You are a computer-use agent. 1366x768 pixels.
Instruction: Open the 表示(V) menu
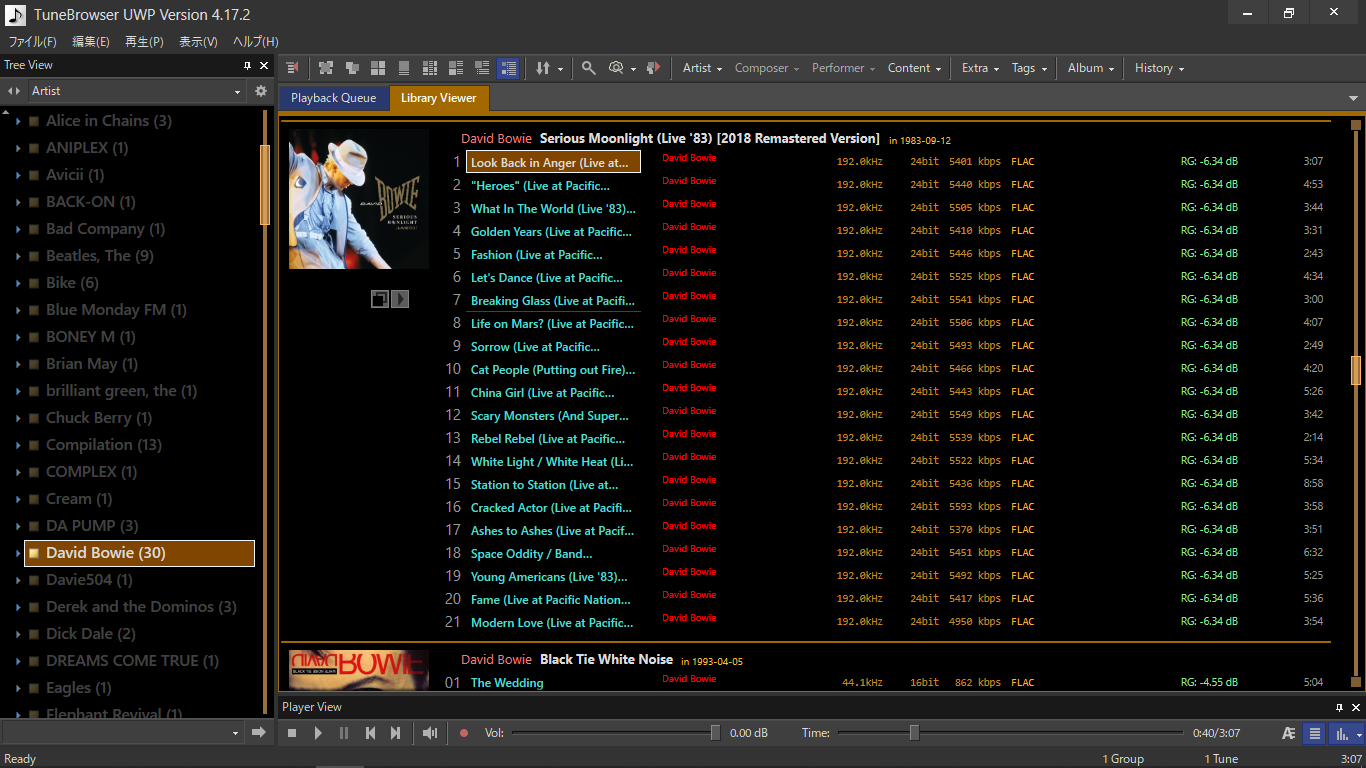[198, 42]
